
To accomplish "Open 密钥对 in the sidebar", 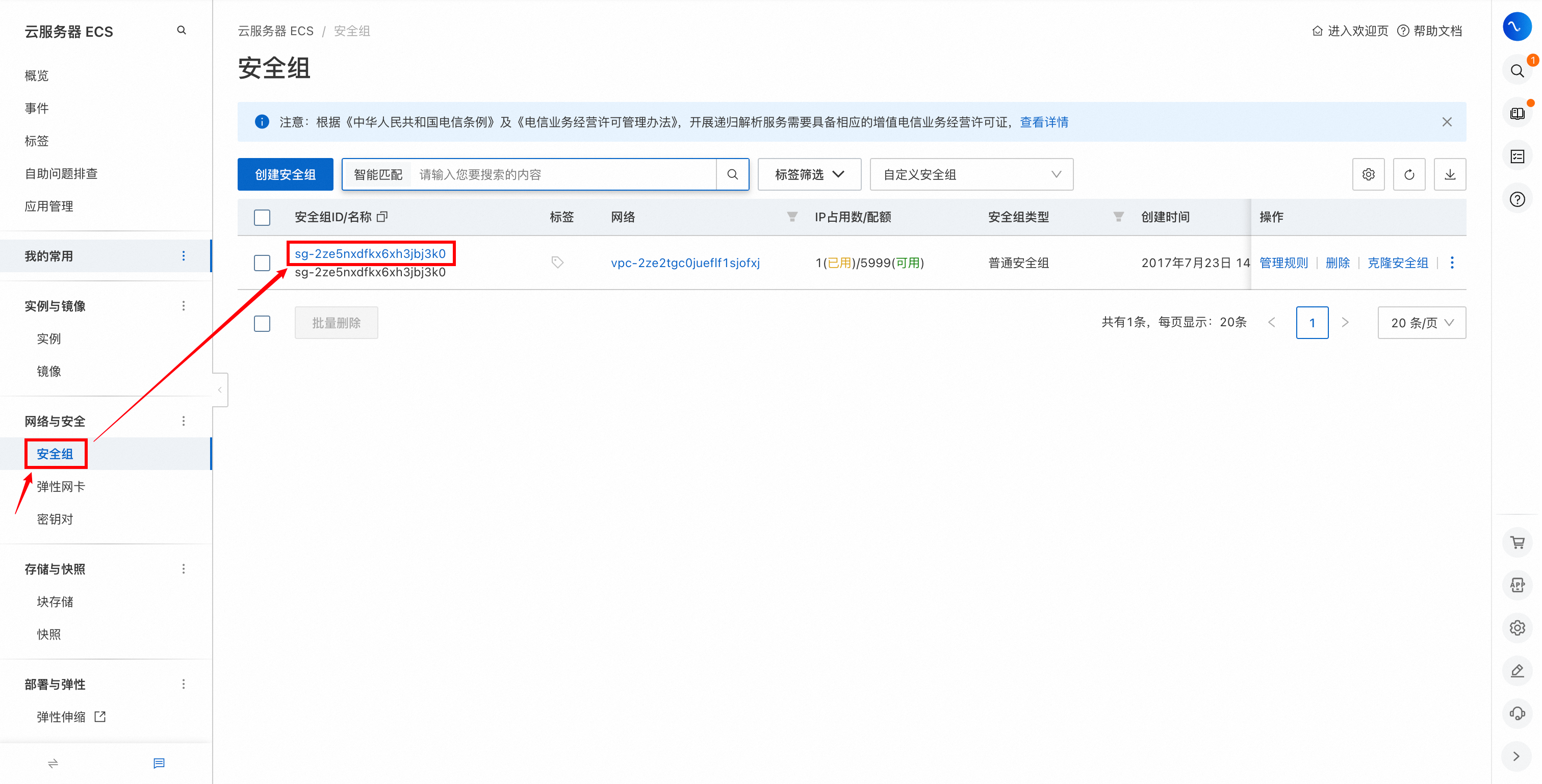I will click(55, 519).
